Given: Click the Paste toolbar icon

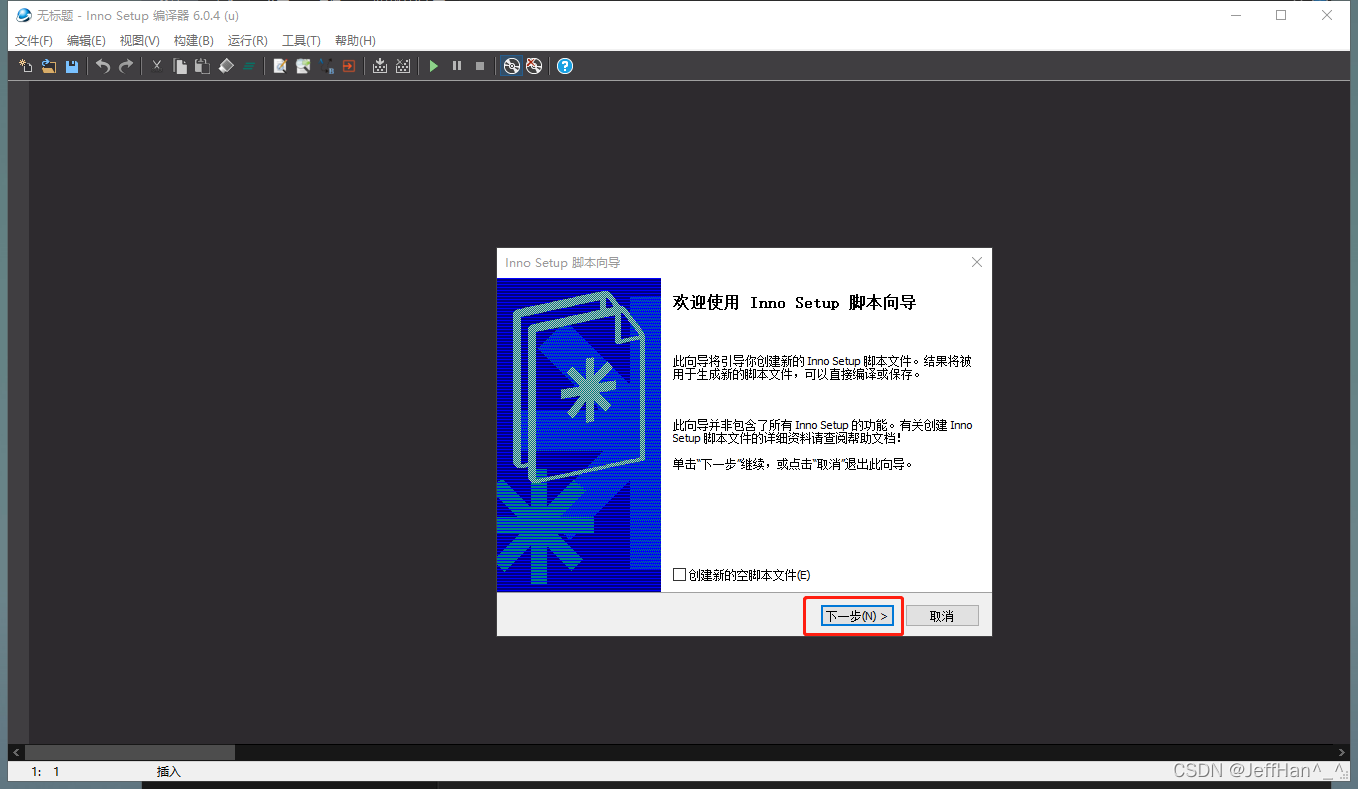Looking at the screenshot, I should pyautogui.click(x=201, y=66).
